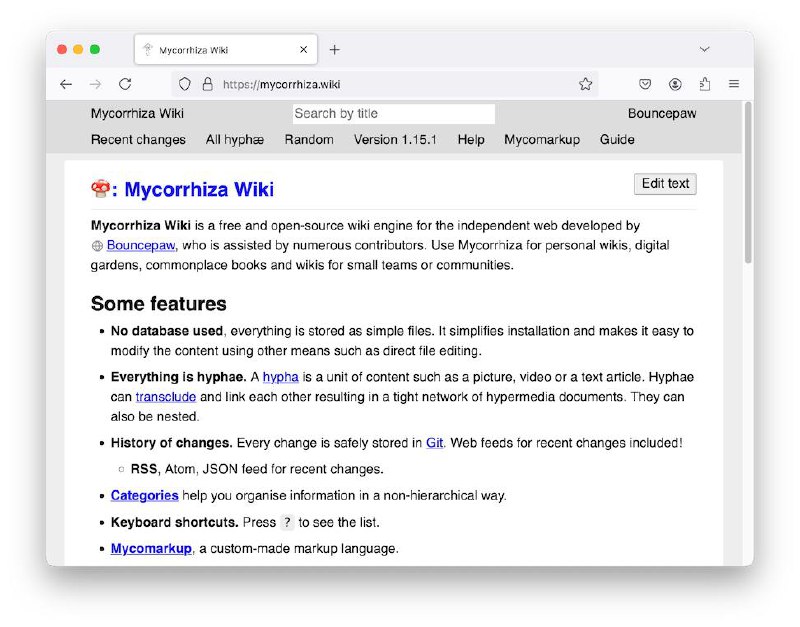The height and width of the screenshot is (627, 800).
Task: Go back with the browser back arrow
Action: (x=66, y=84)
